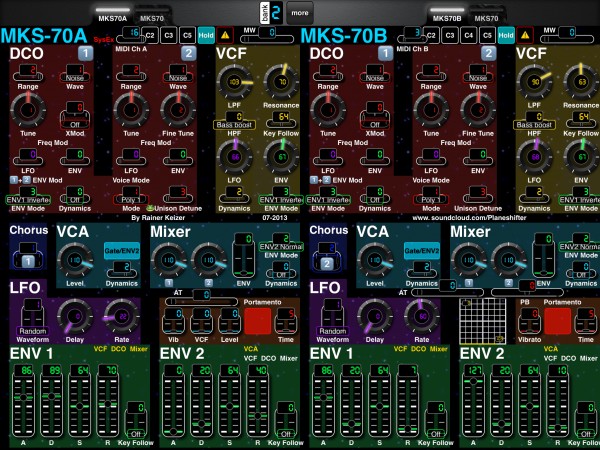
Task: Toggle MKS-70A ENV 1 Key Follow Off switch
Action: coord(136,420)
